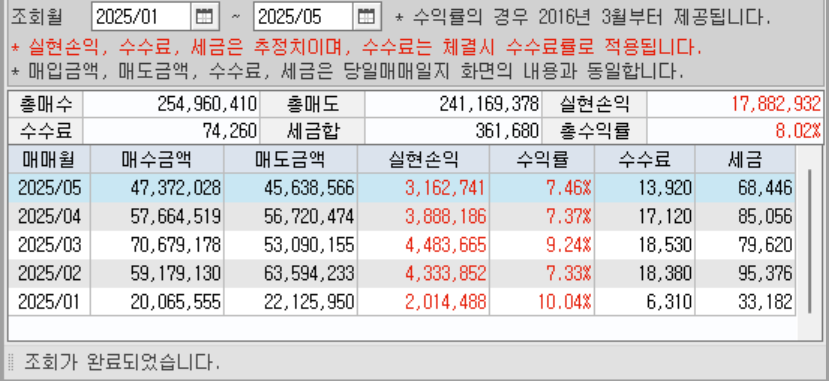Click buy amount 20,065,555

tap(176, 302)
